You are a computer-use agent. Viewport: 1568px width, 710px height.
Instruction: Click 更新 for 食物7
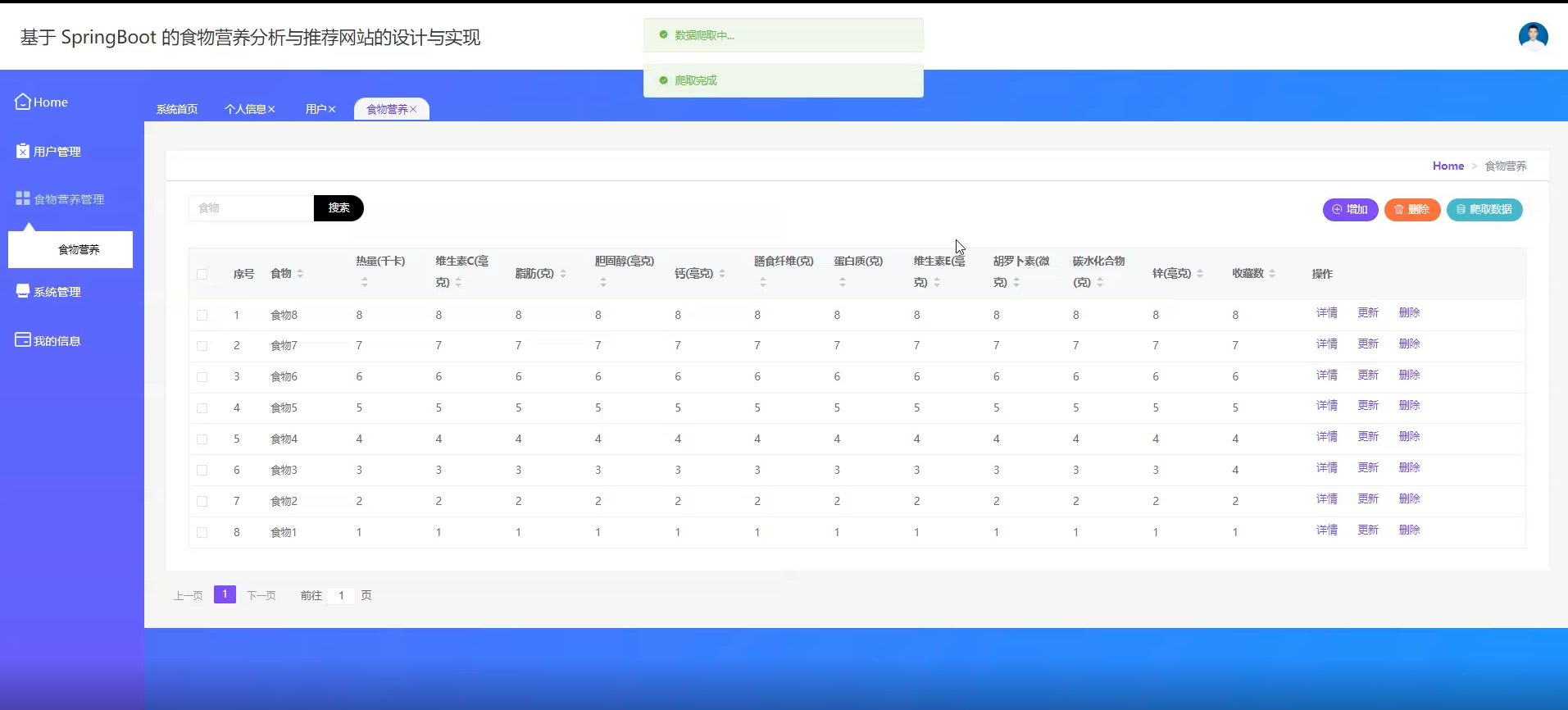tap(1368, 344)
